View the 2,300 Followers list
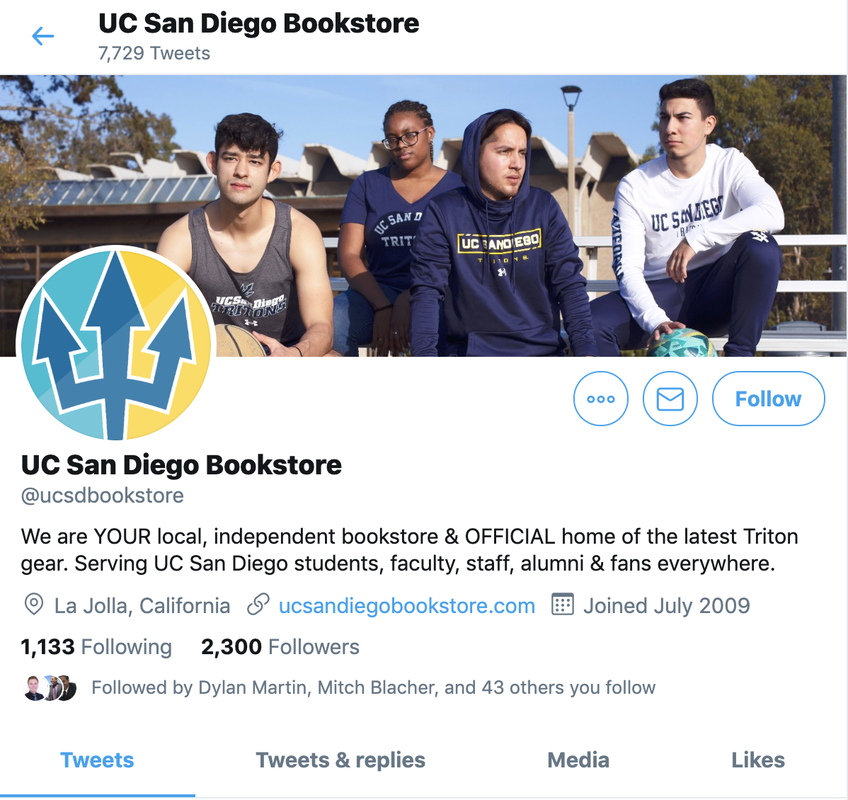848x800 pixels. 280,647
